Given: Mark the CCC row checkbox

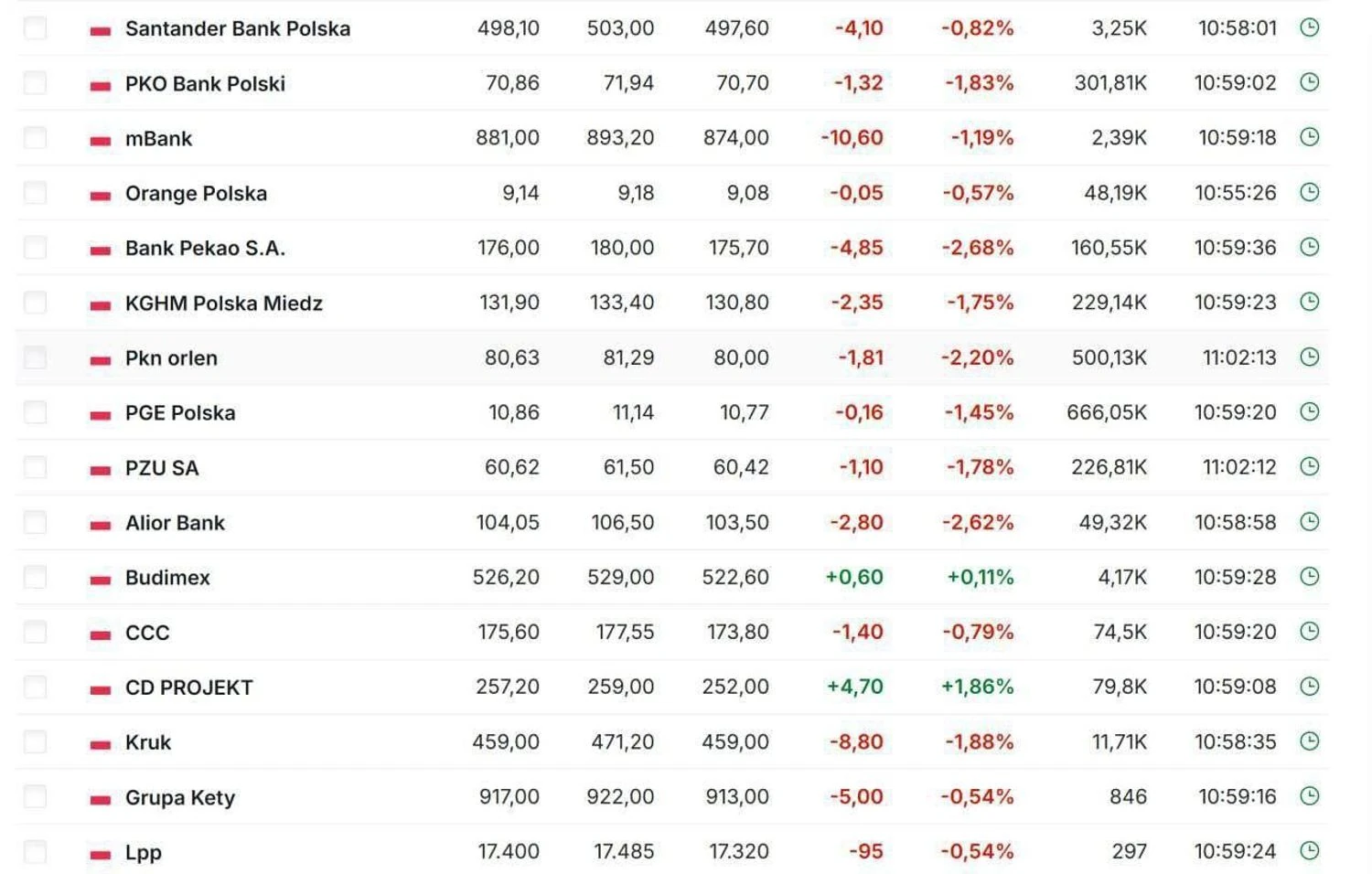Looking at the screenshot, I should pyautogui.click(x=36, y=632).
